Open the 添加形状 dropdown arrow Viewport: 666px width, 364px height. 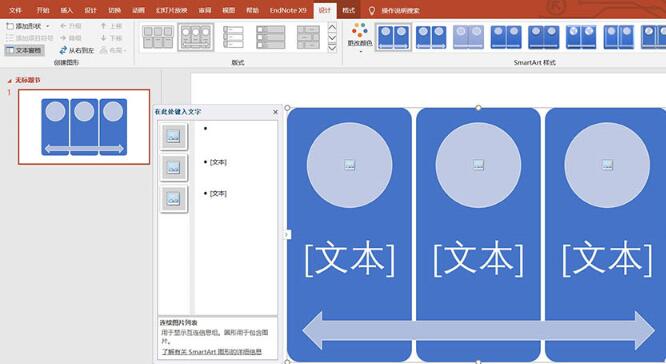point(47,26)
